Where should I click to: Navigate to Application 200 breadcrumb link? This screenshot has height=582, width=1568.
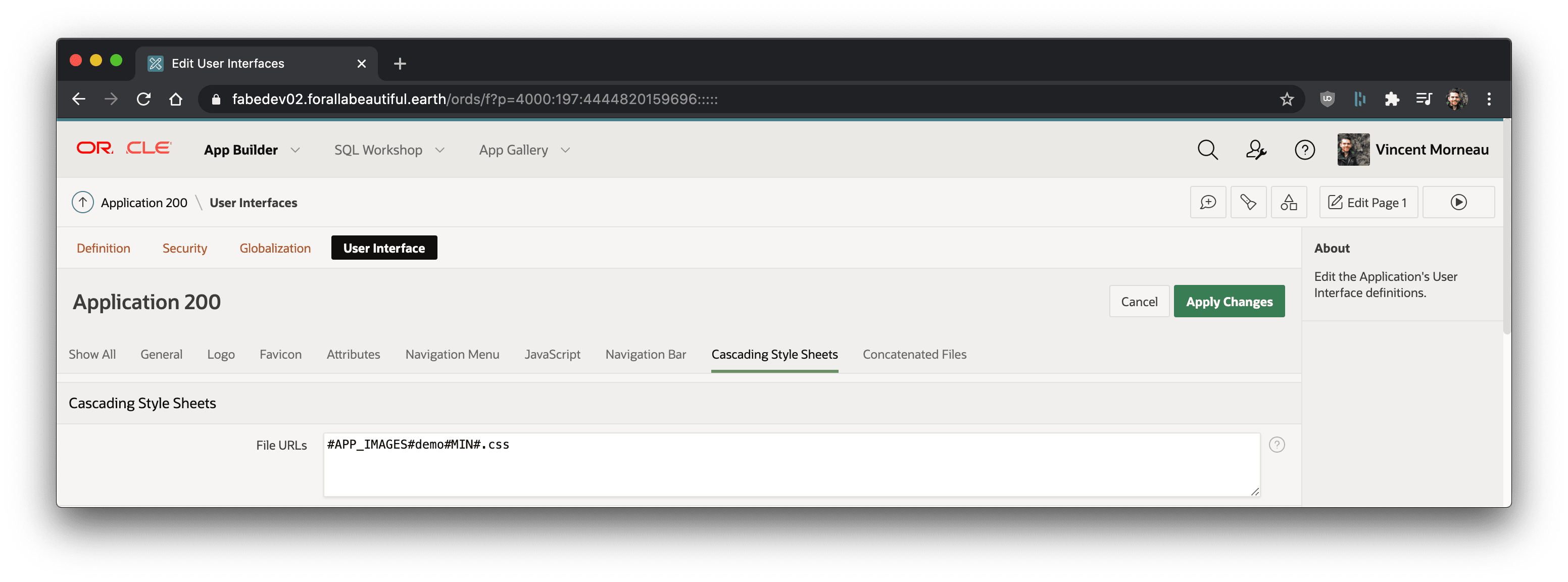[144, 202]
